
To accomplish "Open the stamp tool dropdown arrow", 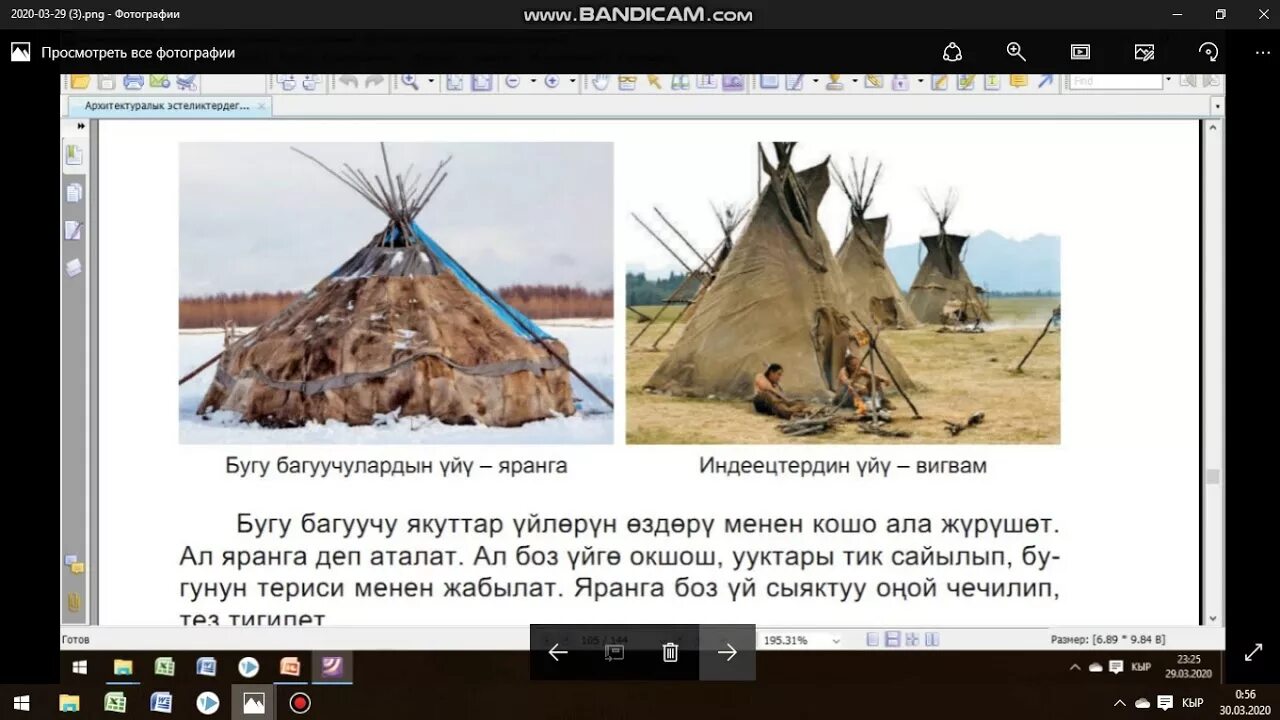I will pos(854,81).
